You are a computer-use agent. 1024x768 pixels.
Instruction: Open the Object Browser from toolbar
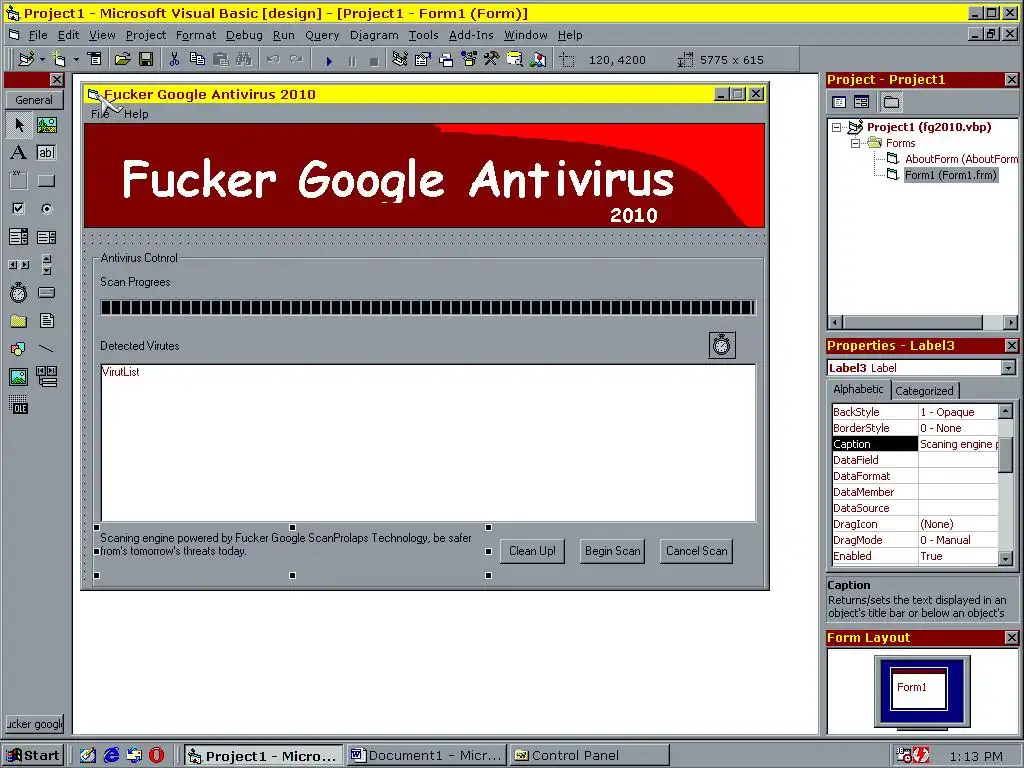470,59
